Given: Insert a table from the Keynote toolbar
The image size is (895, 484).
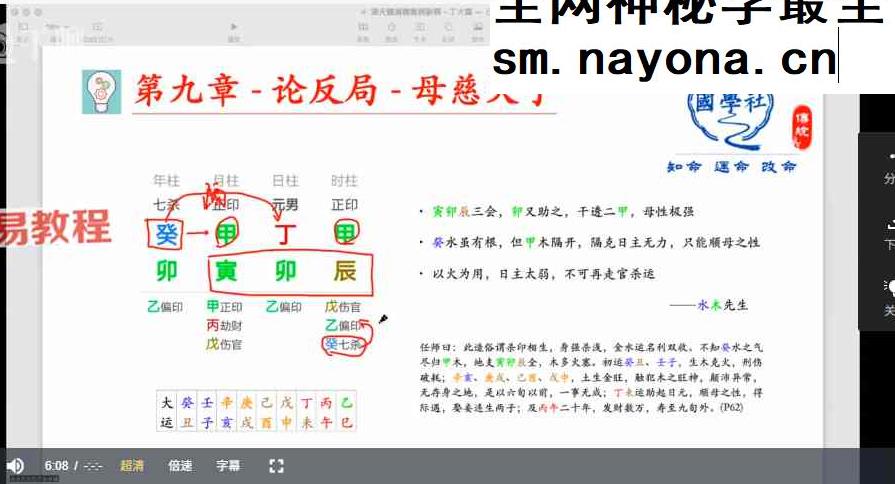Looking at the screenshot, I should coord(363,27).
